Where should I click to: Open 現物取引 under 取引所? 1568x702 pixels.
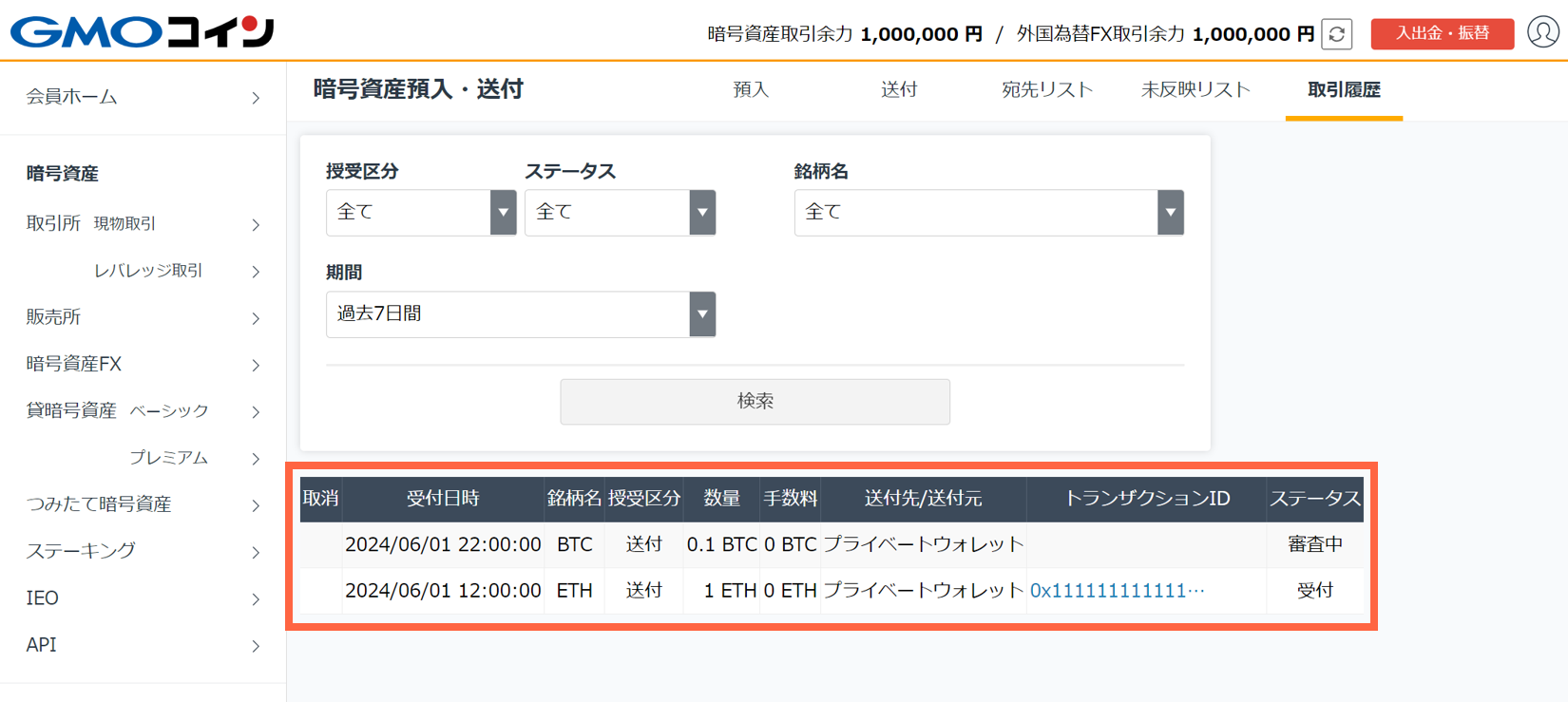click(x=124, y=224)
